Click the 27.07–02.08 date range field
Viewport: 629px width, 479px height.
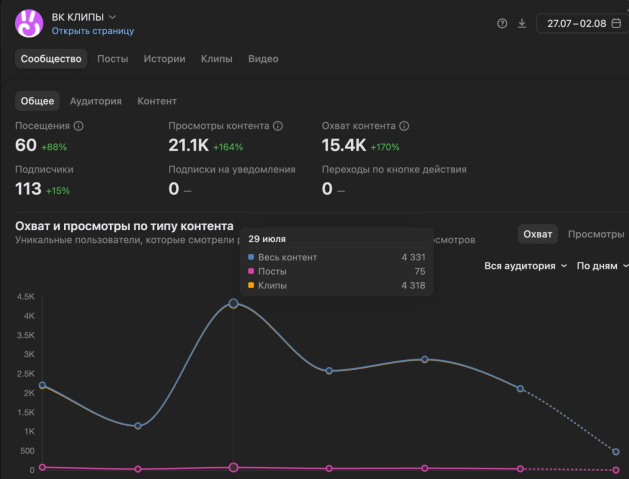pyautogui.click(x=582, y=24)
